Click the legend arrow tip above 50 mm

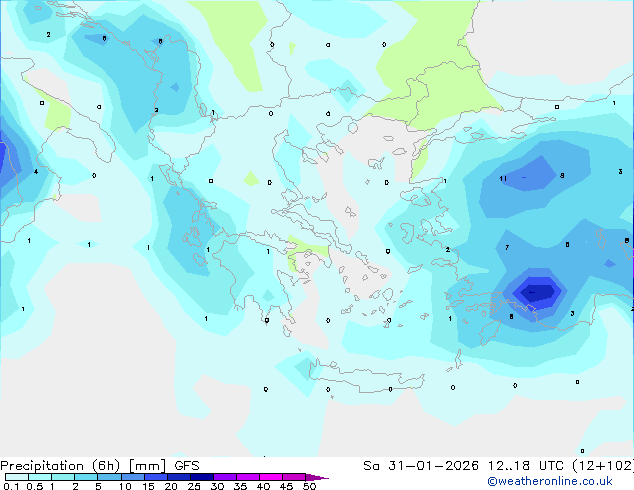[x=317, y=477]
